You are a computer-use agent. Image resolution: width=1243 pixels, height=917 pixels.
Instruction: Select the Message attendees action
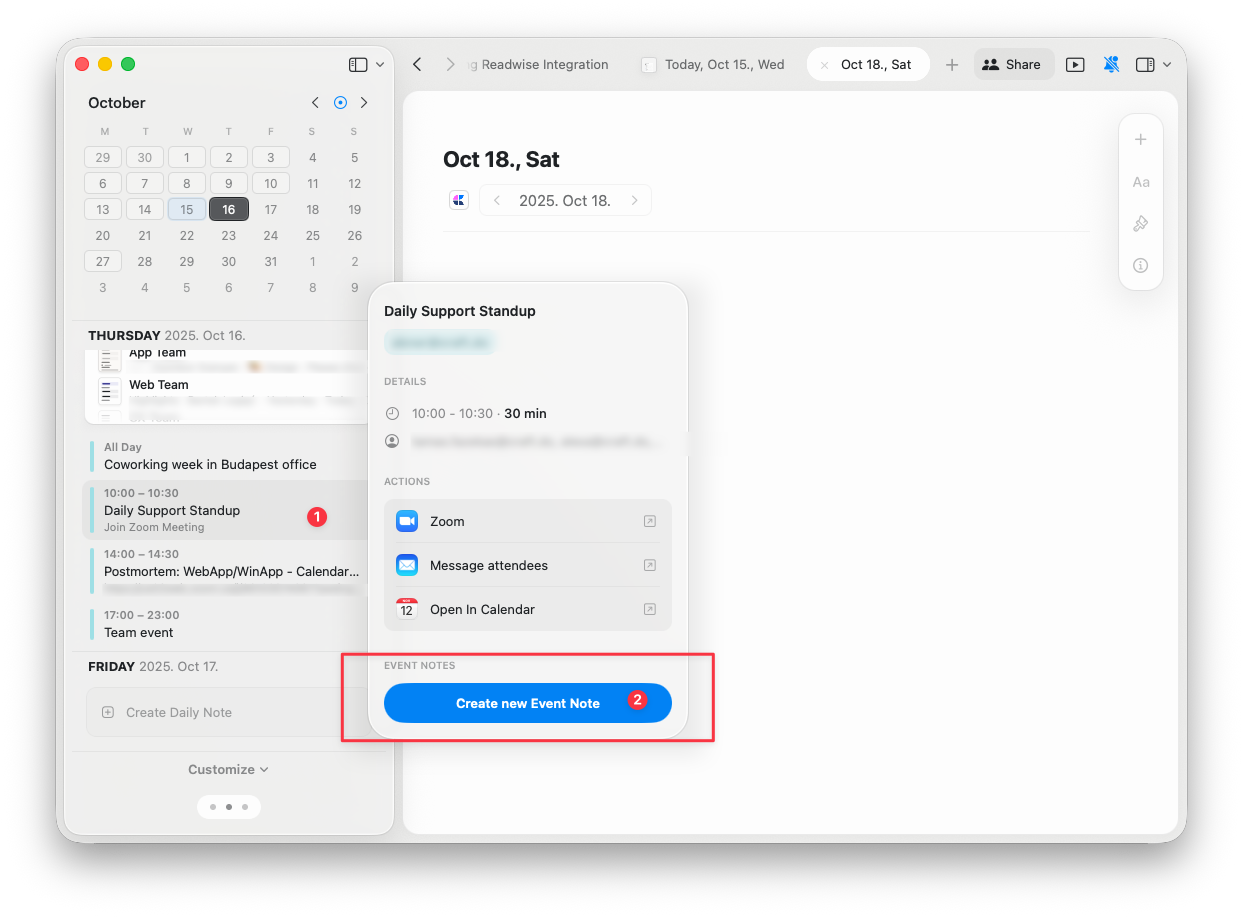coord(527,565)
